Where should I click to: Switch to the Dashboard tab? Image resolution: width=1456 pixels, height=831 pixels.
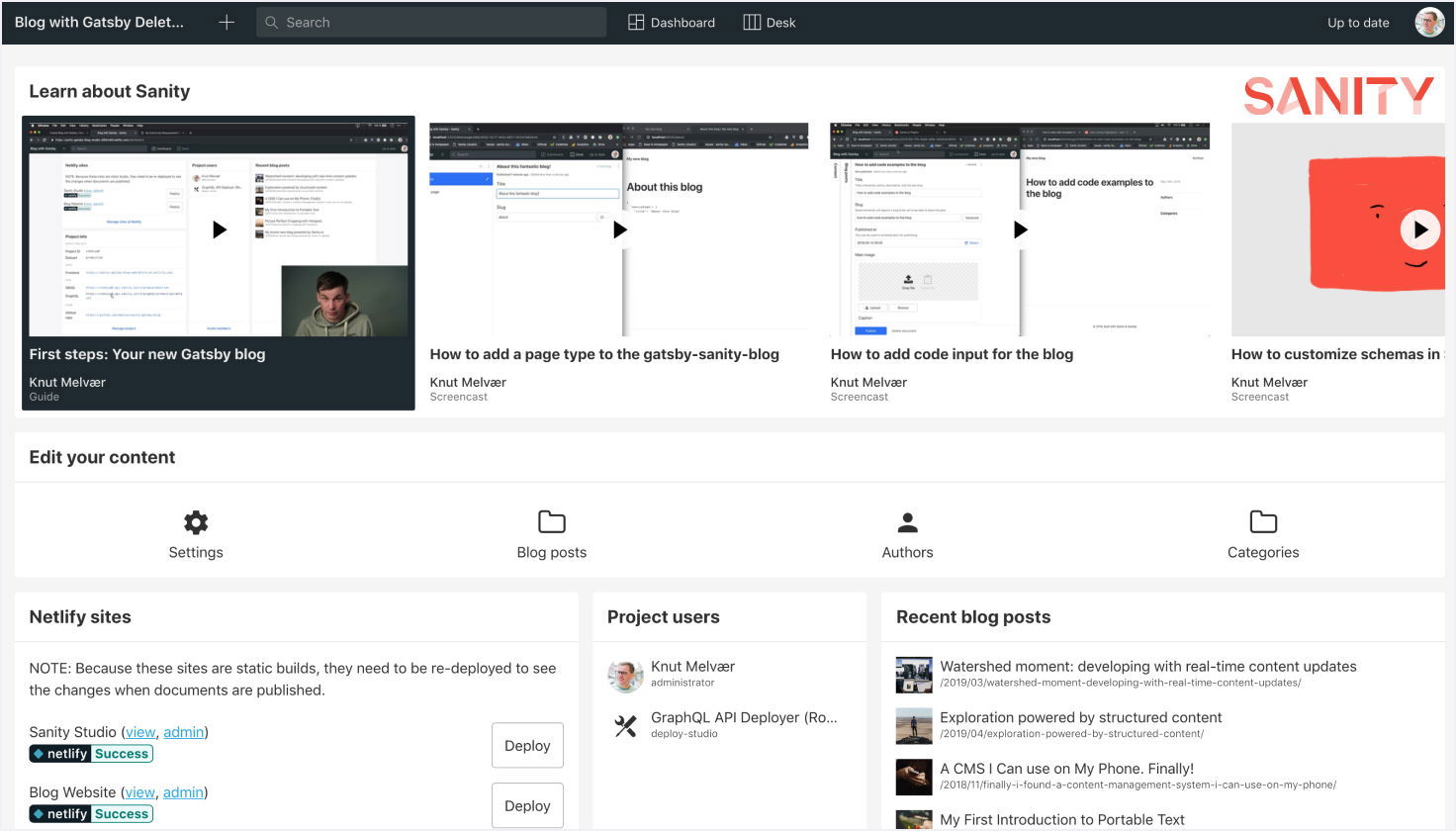tap(672, 23)
